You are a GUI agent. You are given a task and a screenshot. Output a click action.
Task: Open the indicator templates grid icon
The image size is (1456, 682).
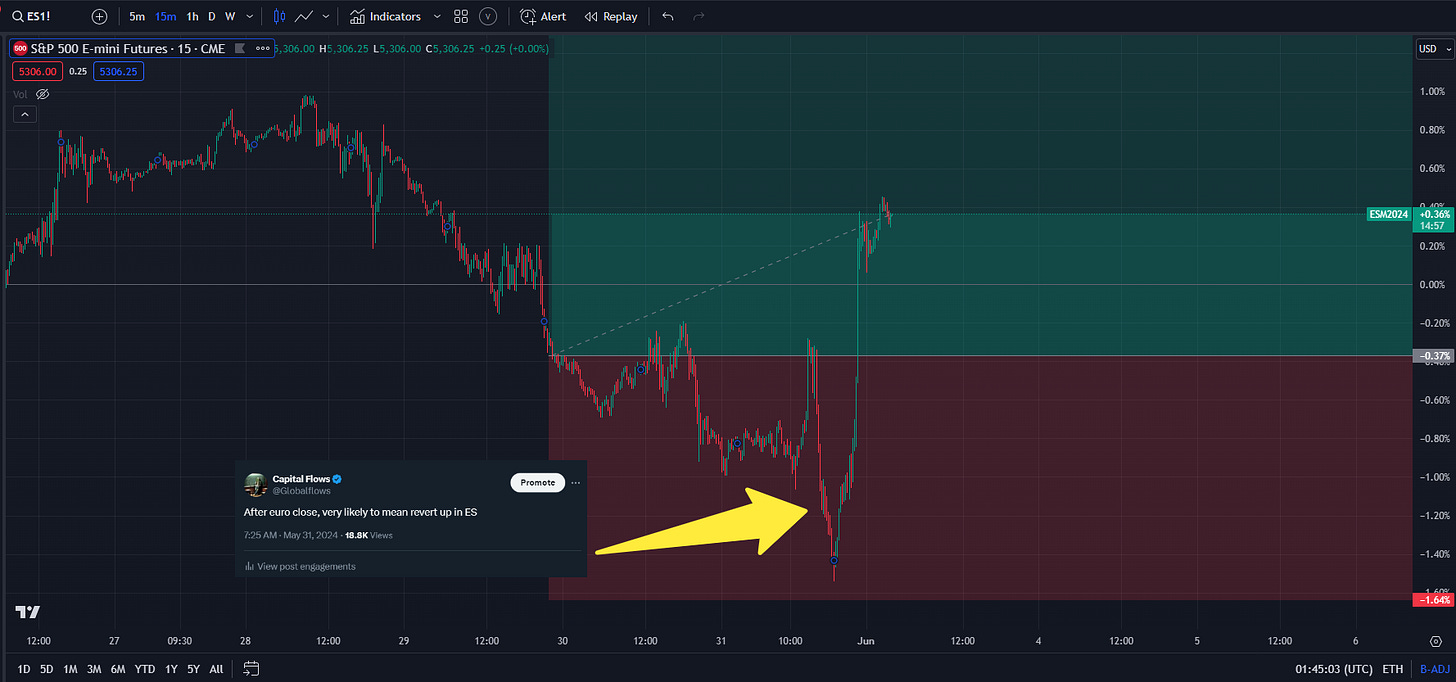pos(460,16)
